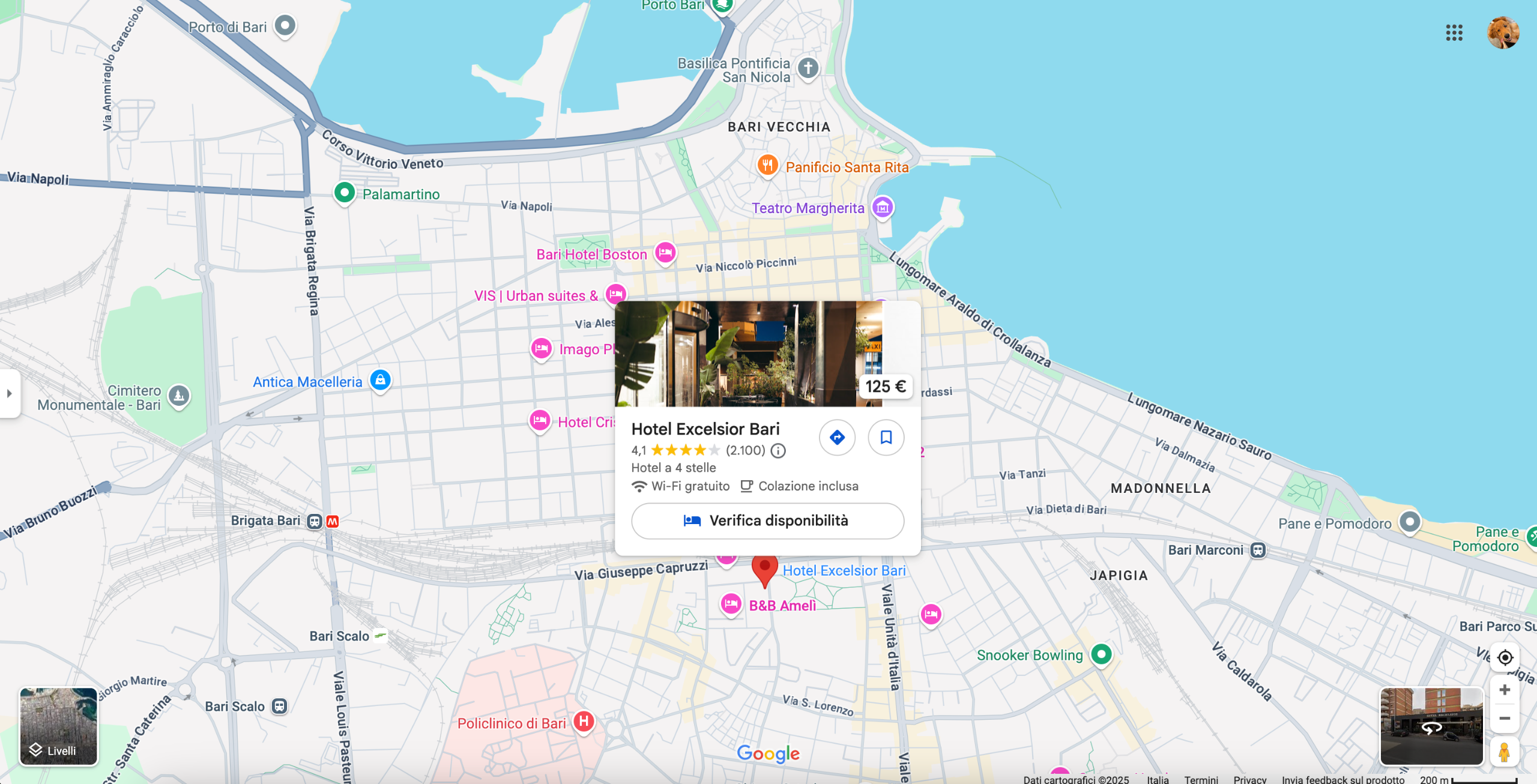This screenshot has width=1537, height=784.
Task: Open the Street View preview thumbnail
Action: click(1431, 726)
